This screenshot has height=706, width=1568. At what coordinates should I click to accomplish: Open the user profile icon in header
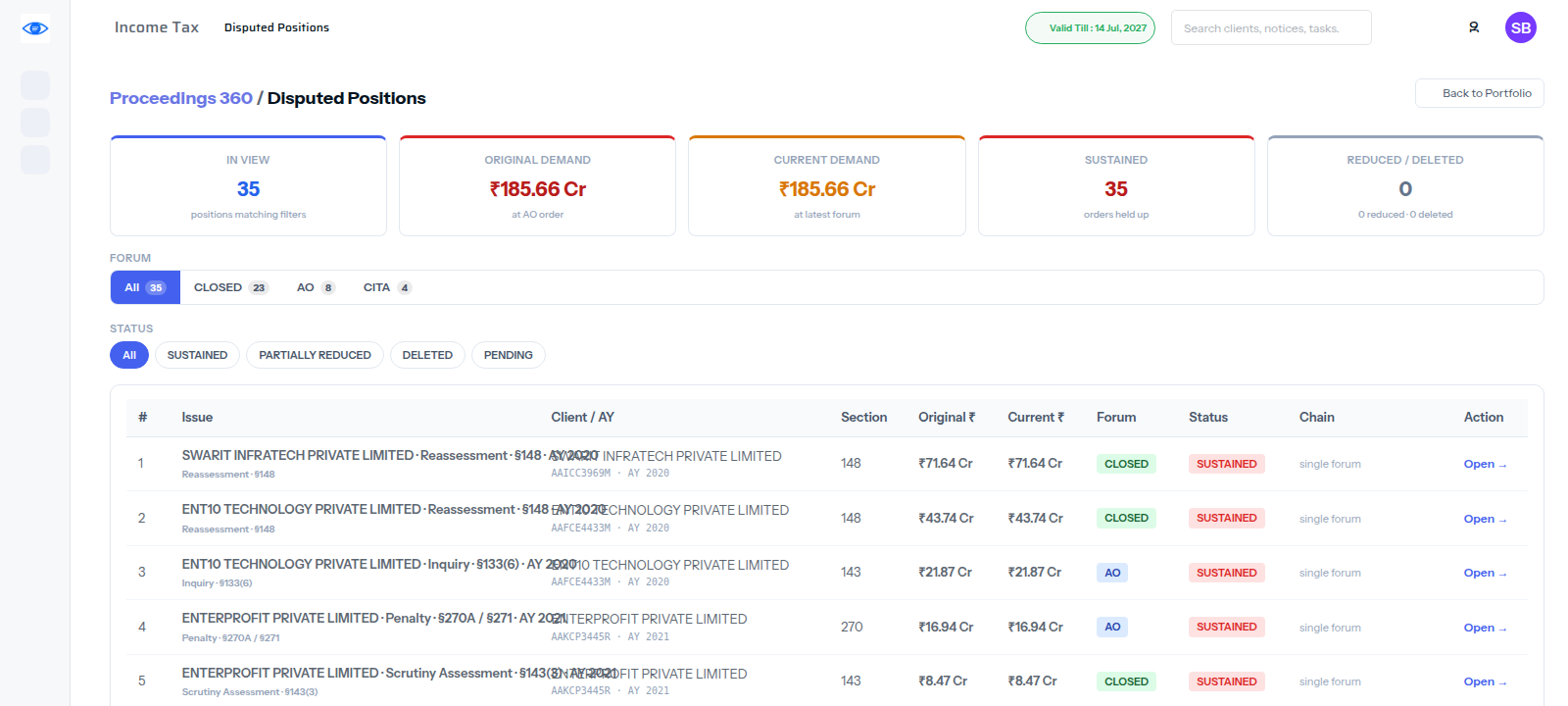(1474, 27)
